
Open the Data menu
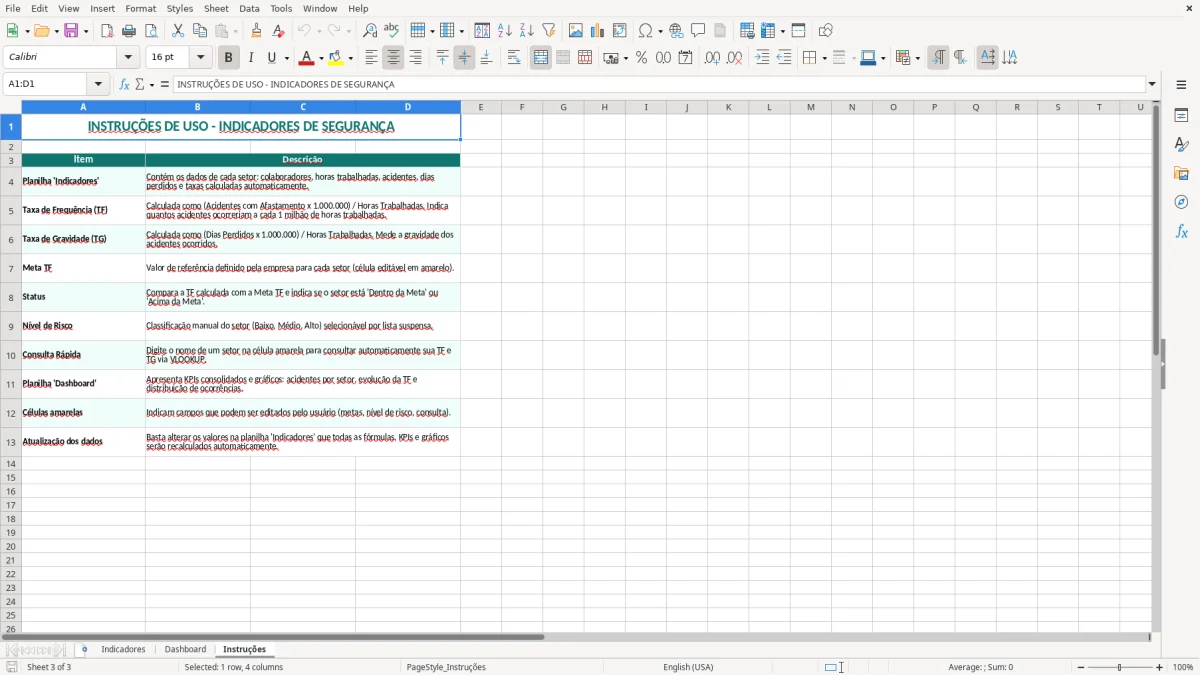tap(249, 8)
